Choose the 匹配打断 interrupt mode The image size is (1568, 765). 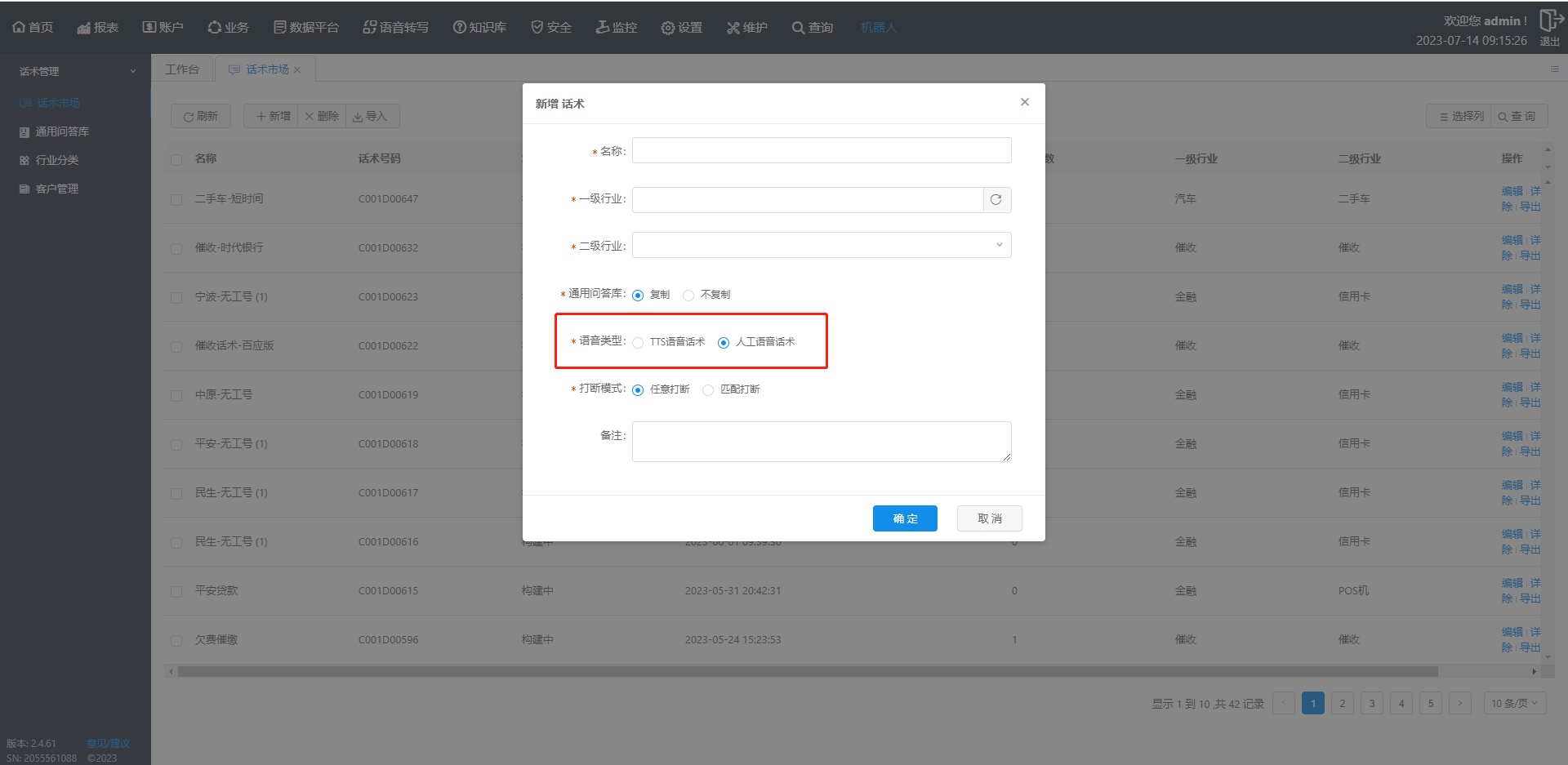(708, 390)
